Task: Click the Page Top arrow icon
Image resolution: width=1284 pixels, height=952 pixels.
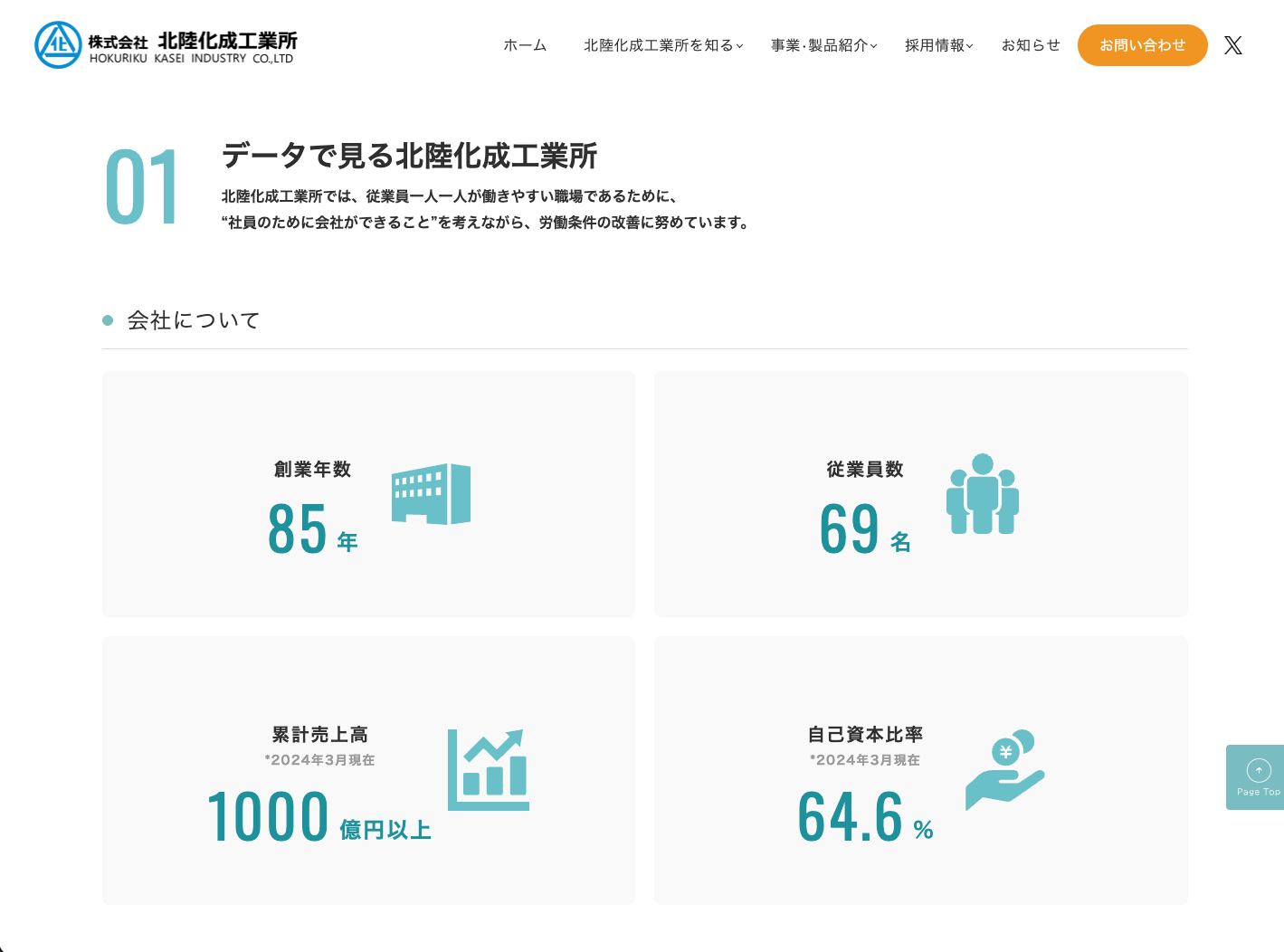Action: (1258, 768)
